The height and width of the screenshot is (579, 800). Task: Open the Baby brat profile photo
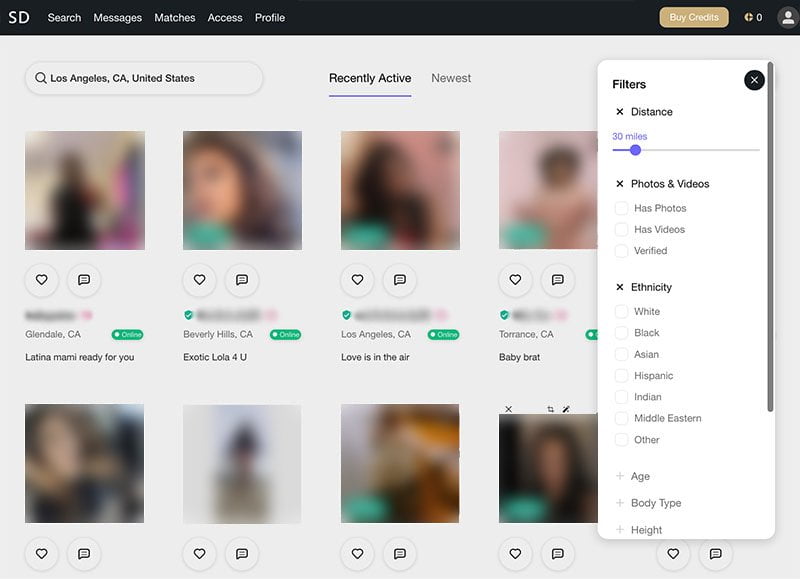[x=548, y=190]
